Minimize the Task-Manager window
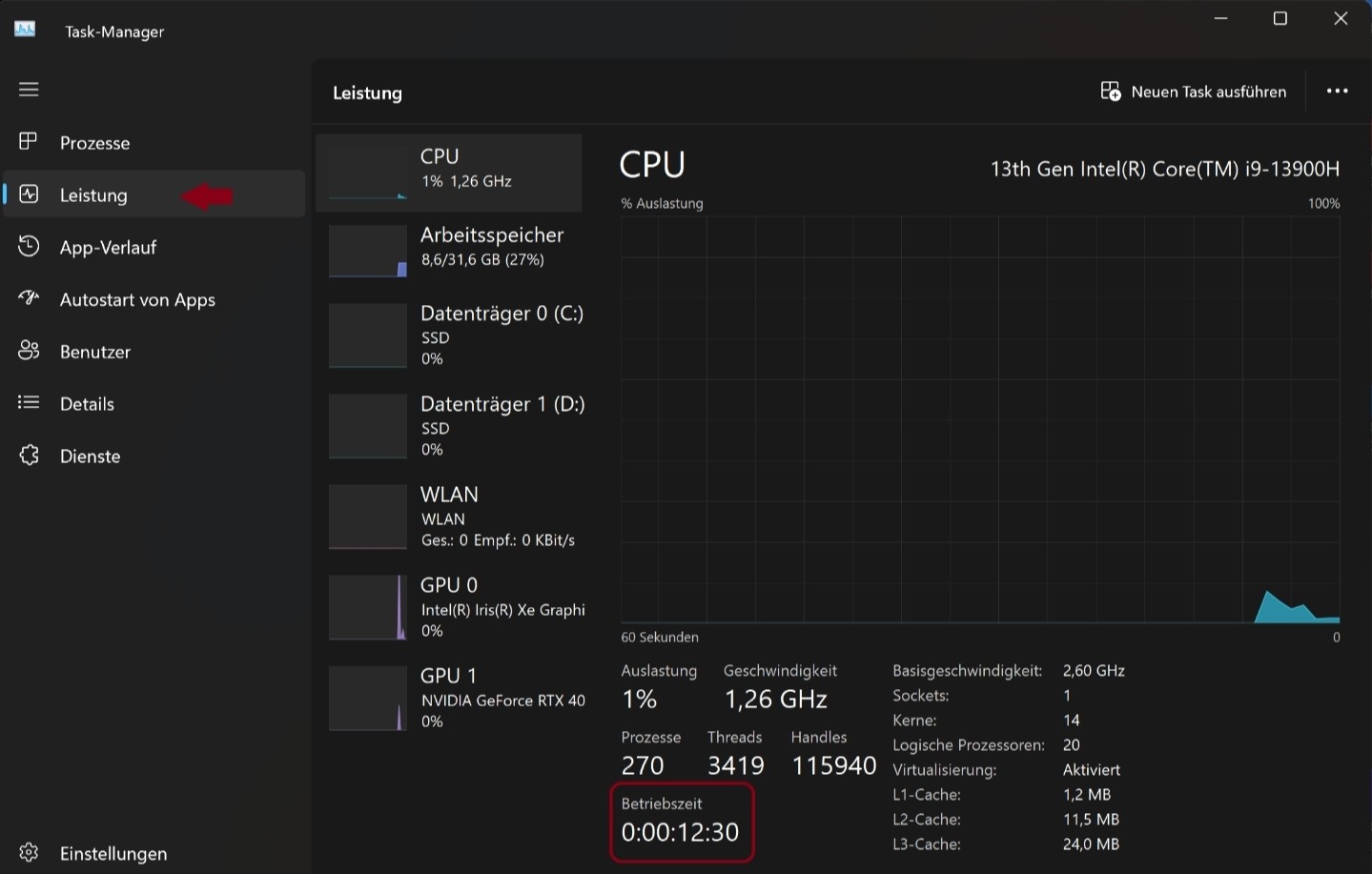The width and height of the screenshot is (1372, 874). point(1221,18)
